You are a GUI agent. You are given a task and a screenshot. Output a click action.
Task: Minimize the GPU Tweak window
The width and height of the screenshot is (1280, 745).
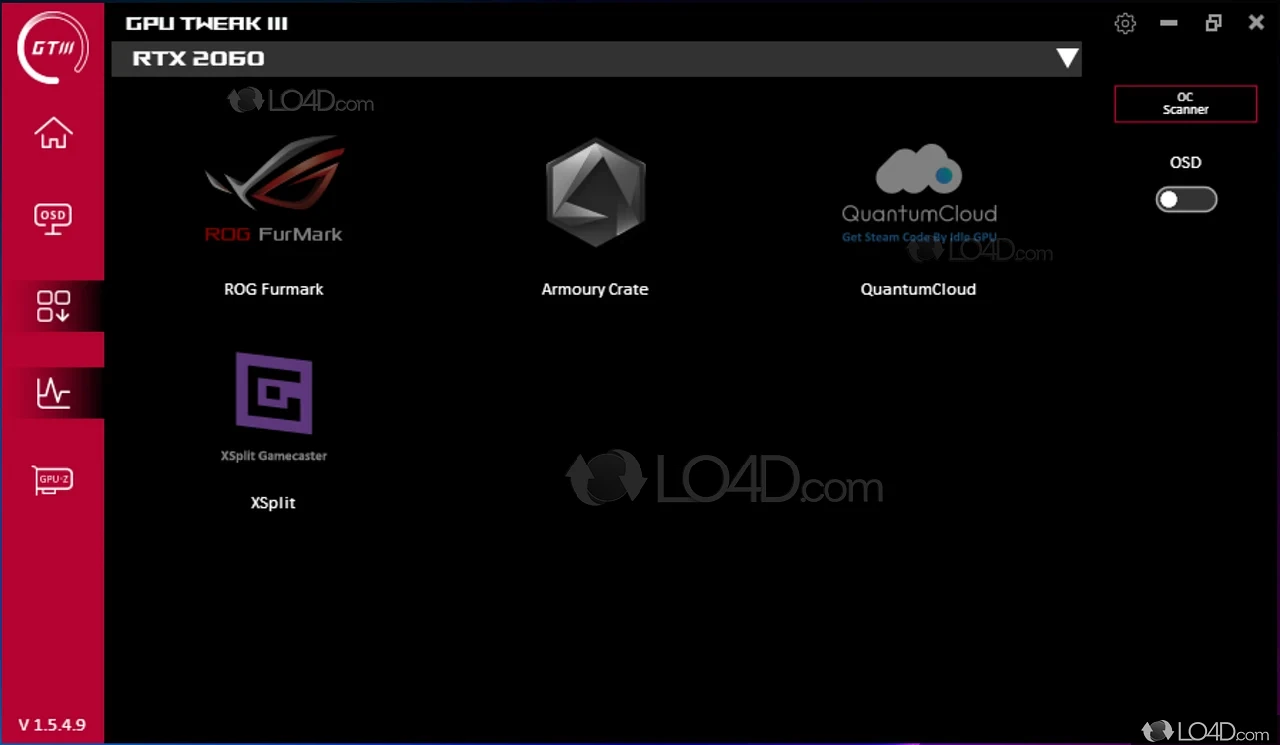pyautogui.click(x=1169, y=23)
